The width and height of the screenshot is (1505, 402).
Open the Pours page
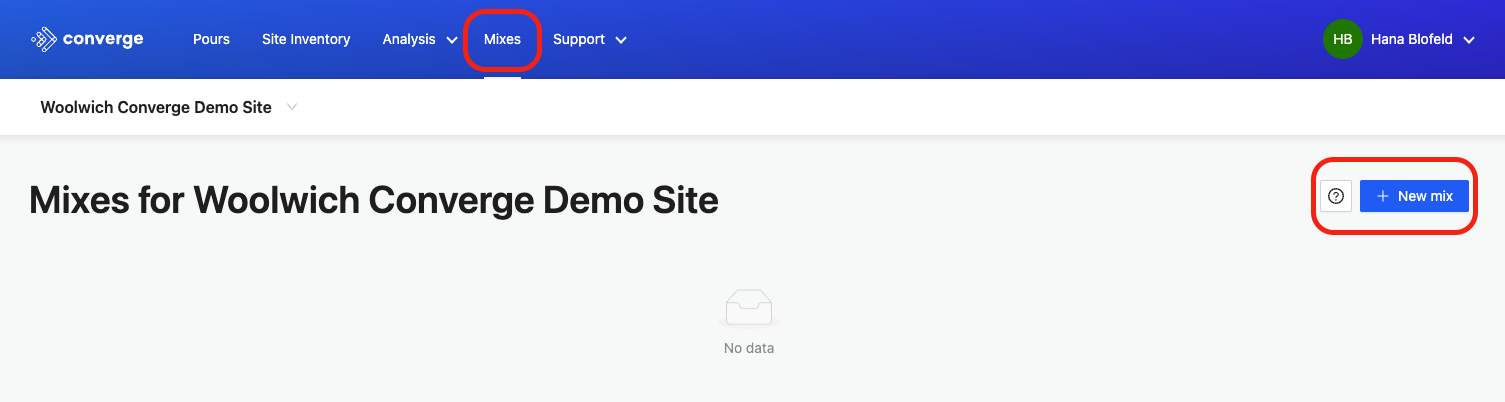click(211, 40)
